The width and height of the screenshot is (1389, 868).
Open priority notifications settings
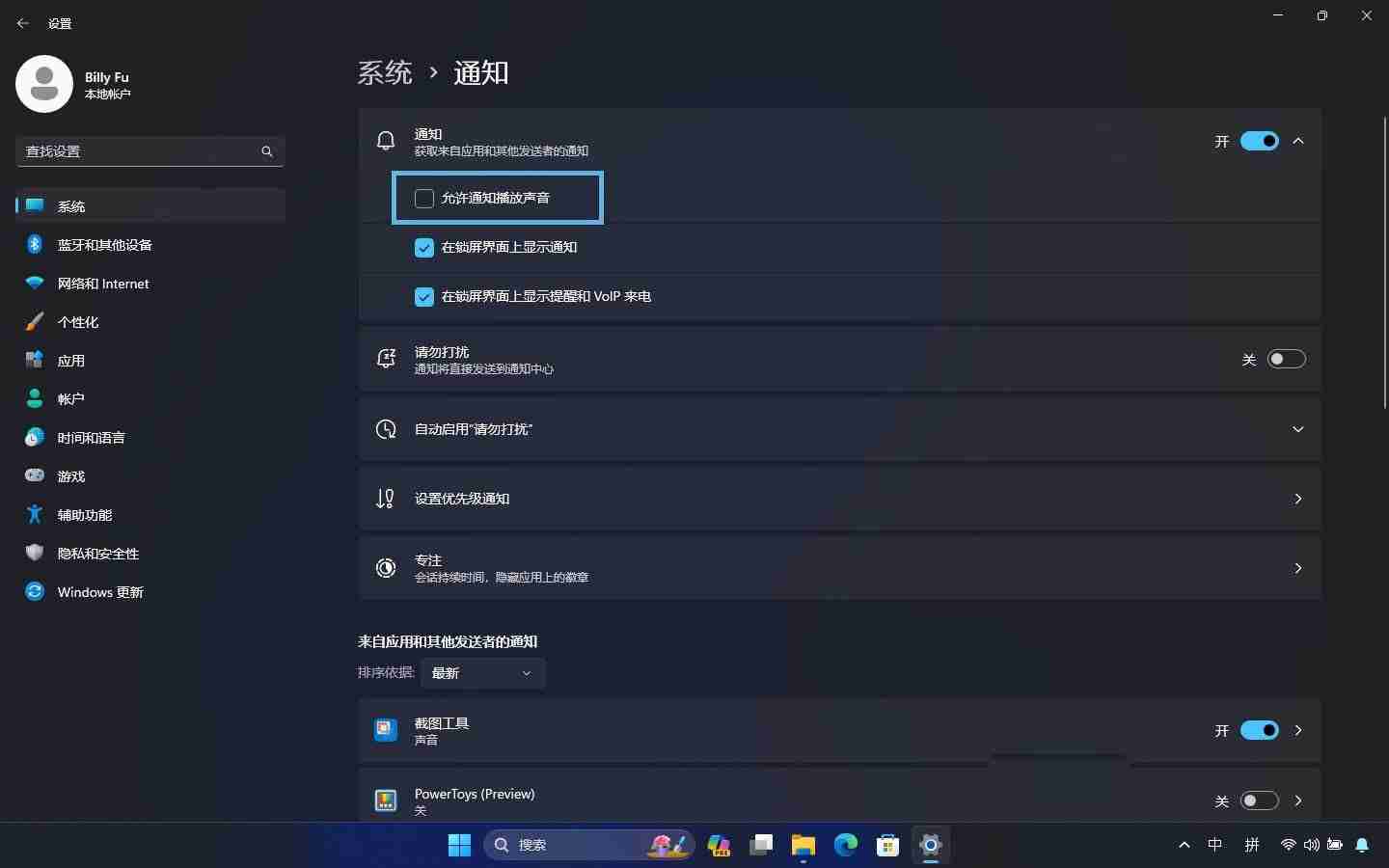click(839, 499)
